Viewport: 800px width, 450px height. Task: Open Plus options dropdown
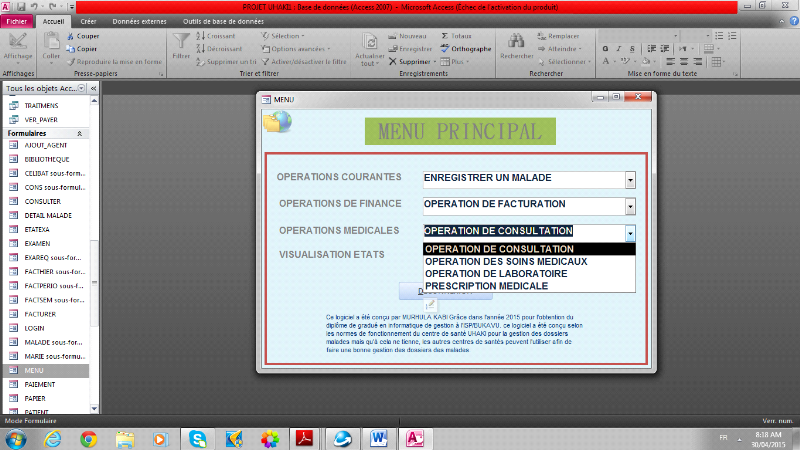coord(455,62)
